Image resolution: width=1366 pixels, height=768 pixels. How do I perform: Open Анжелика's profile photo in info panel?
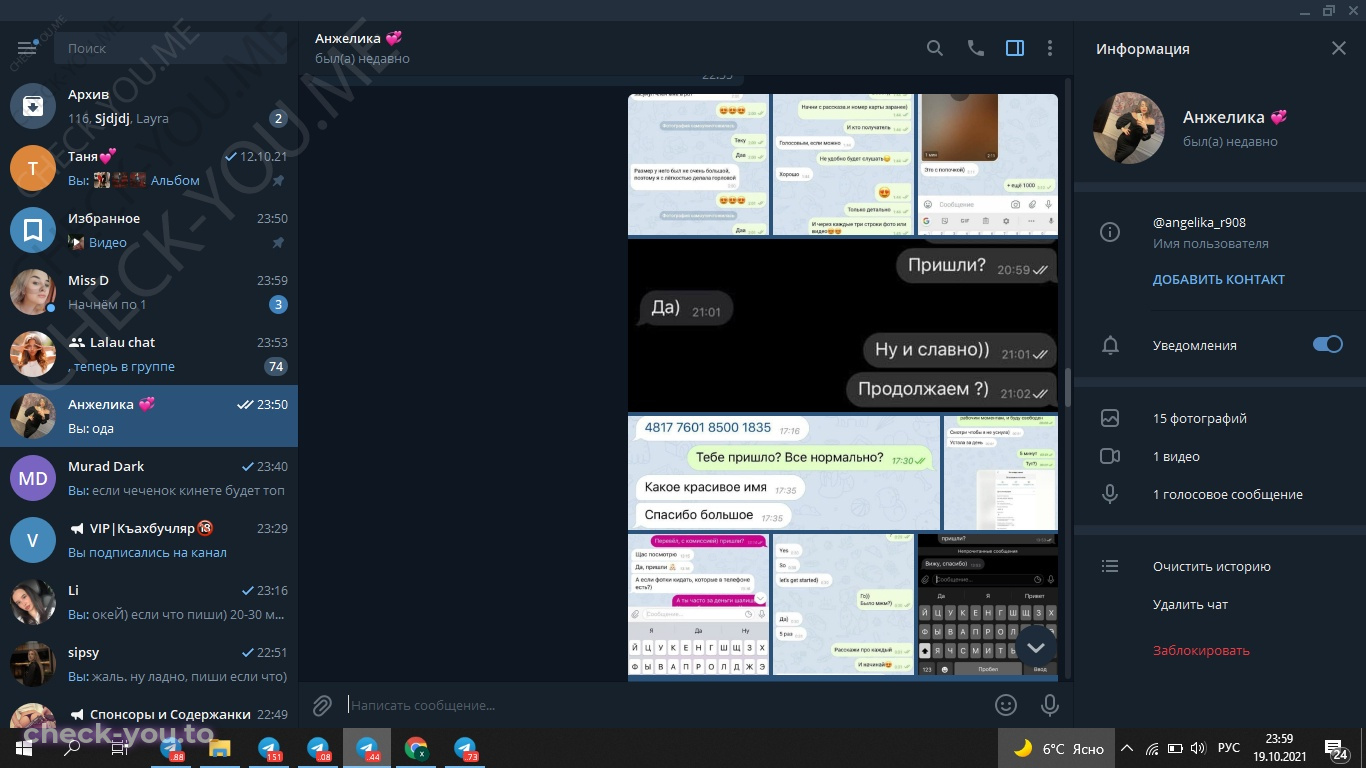(x=1129, y=128)
